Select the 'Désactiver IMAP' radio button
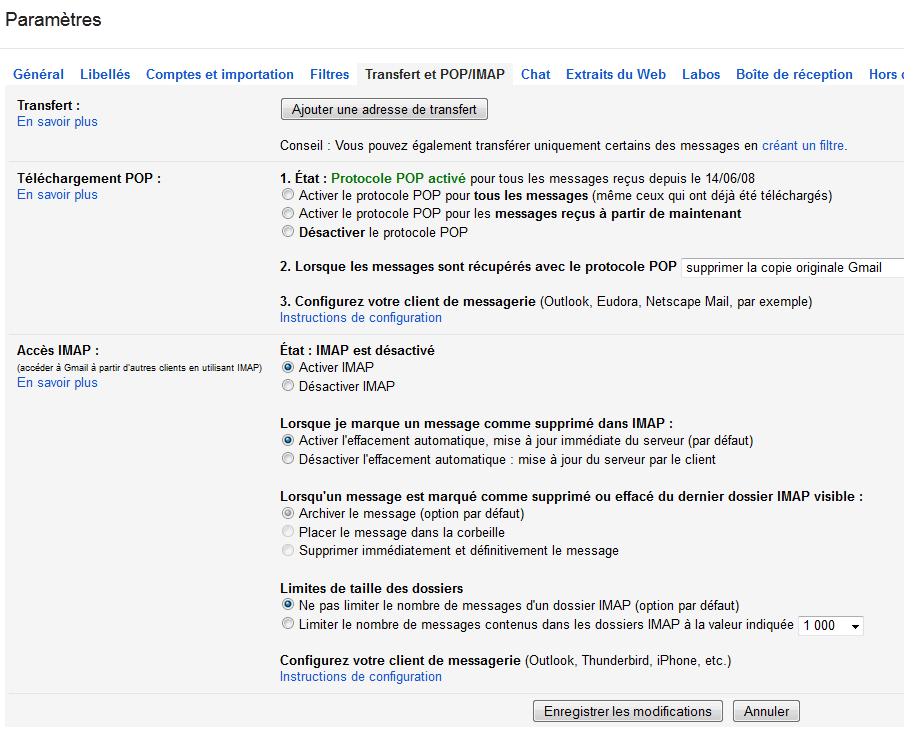Screen dimensions: 904x735 point(288,386)
